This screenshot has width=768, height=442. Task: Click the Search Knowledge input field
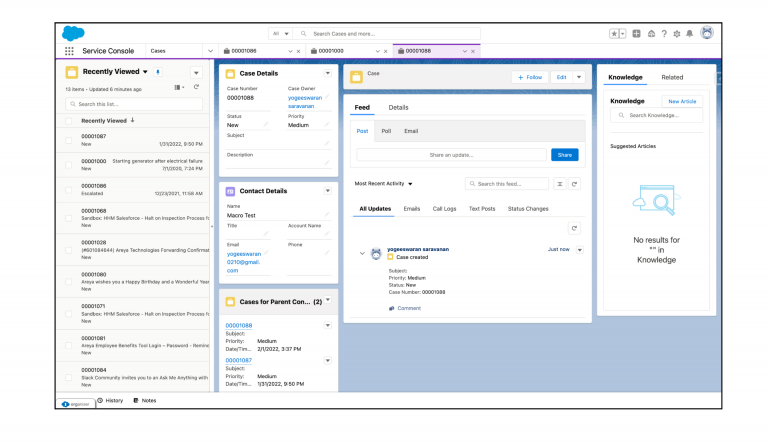click(656, 116)
